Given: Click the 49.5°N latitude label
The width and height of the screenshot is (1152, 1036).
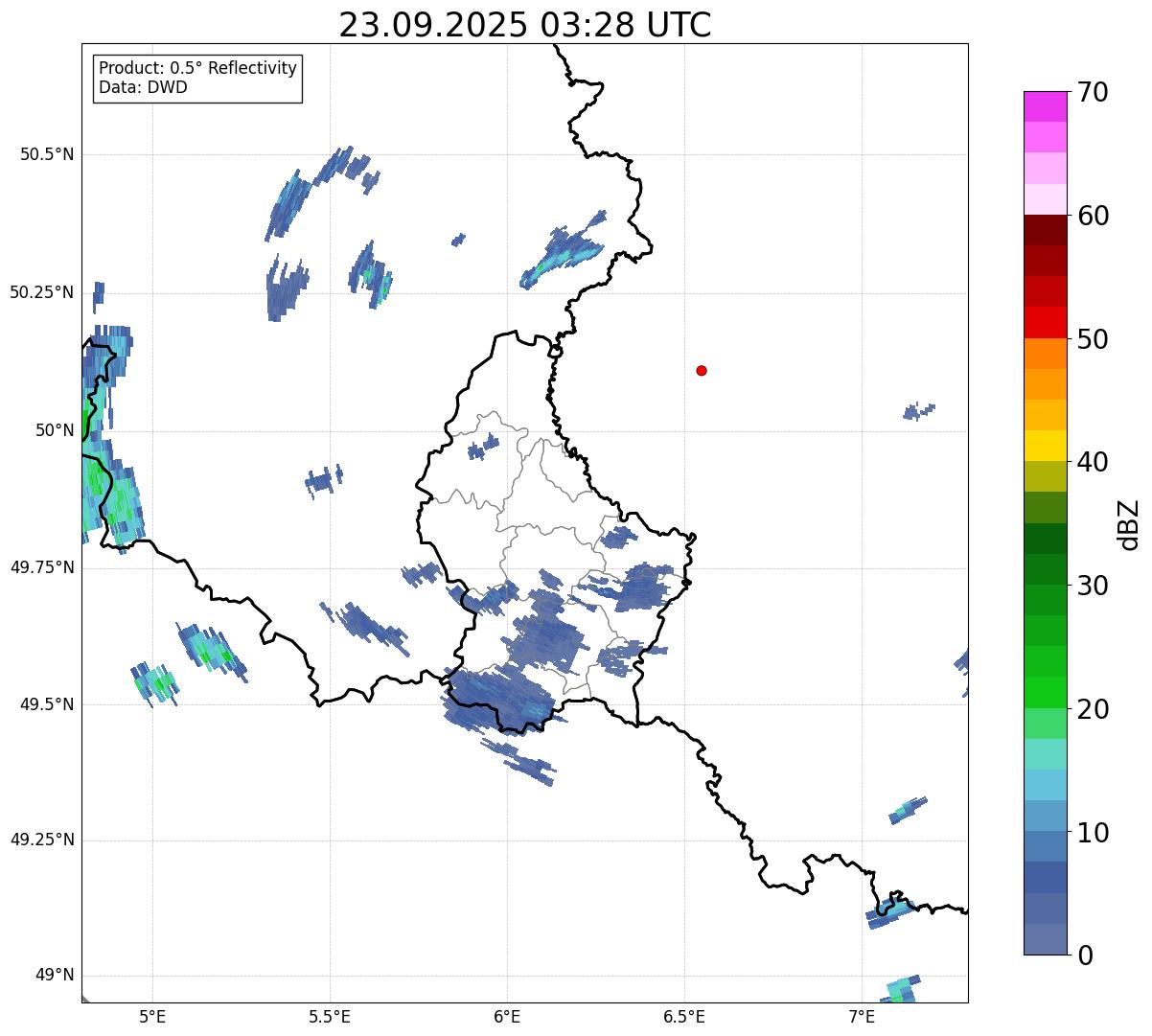Looking at the screenshot, I should (47, 704).
